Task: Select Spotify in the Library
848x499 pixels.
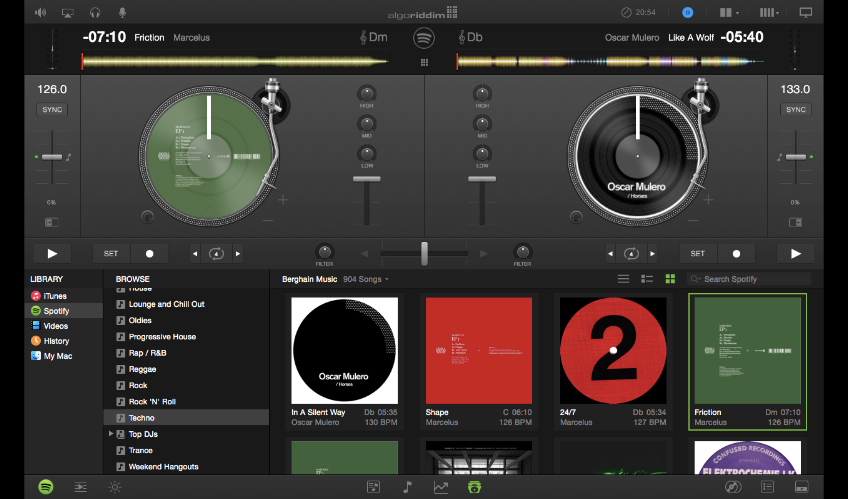Action: click(64, 311)
